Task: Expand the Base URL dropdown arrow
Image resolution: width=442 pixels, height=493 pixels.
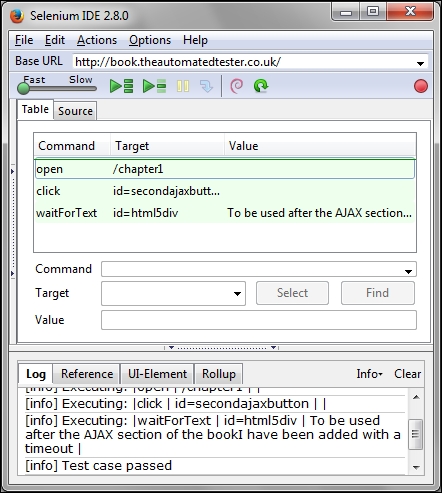Action: (420, 63)
